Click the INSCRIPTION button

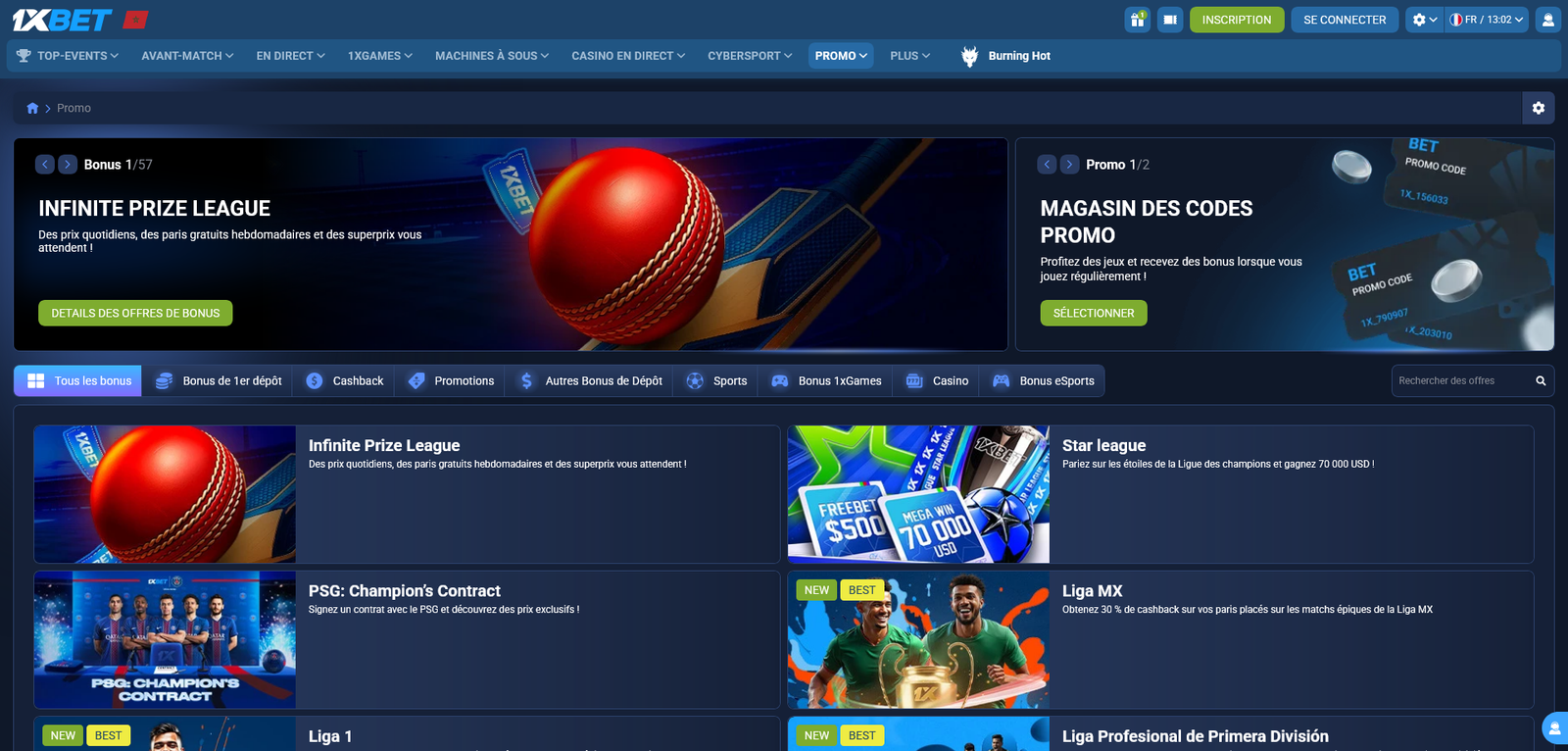[1237, 20]
